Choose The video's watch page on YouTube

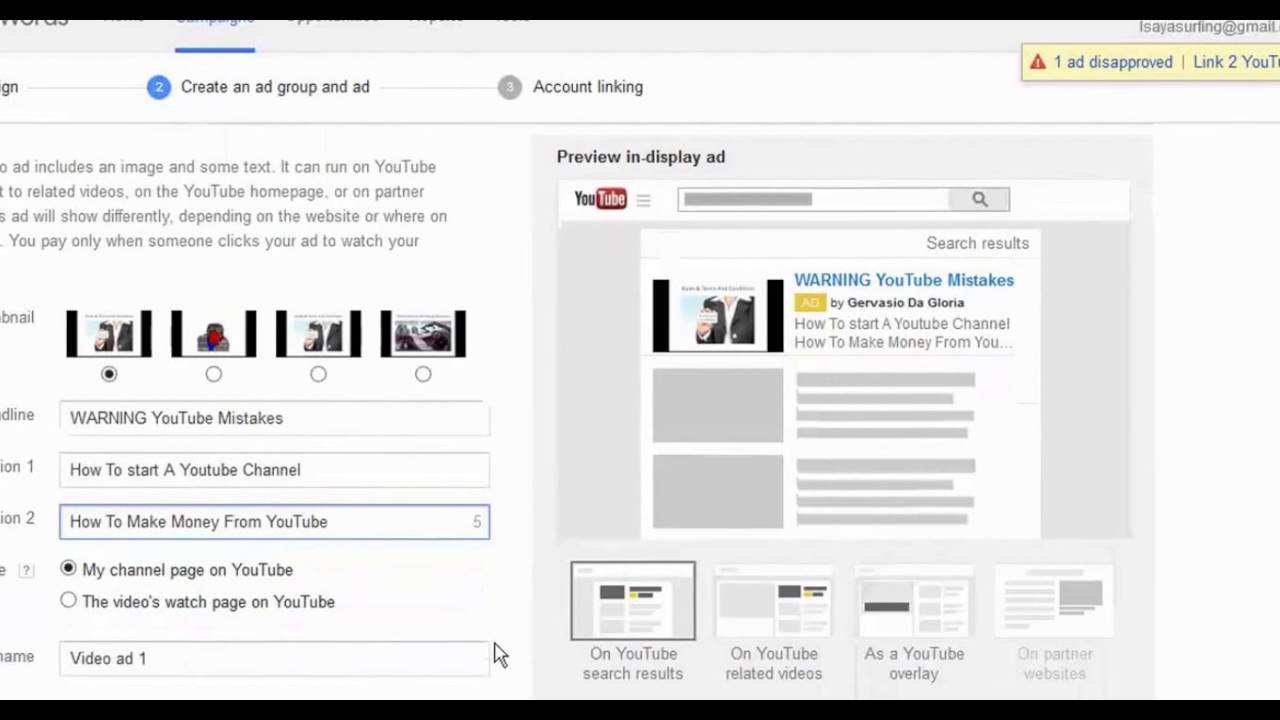click(x=68, y=600)
